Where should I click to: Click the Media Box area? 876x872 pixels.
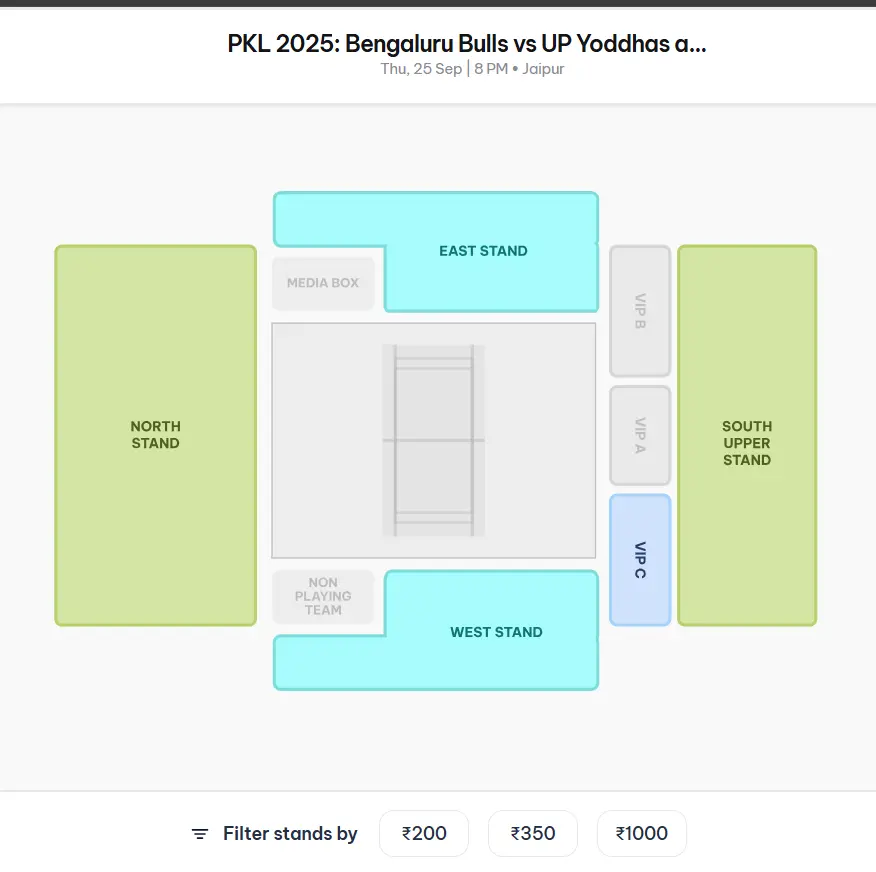pos(323,283)
